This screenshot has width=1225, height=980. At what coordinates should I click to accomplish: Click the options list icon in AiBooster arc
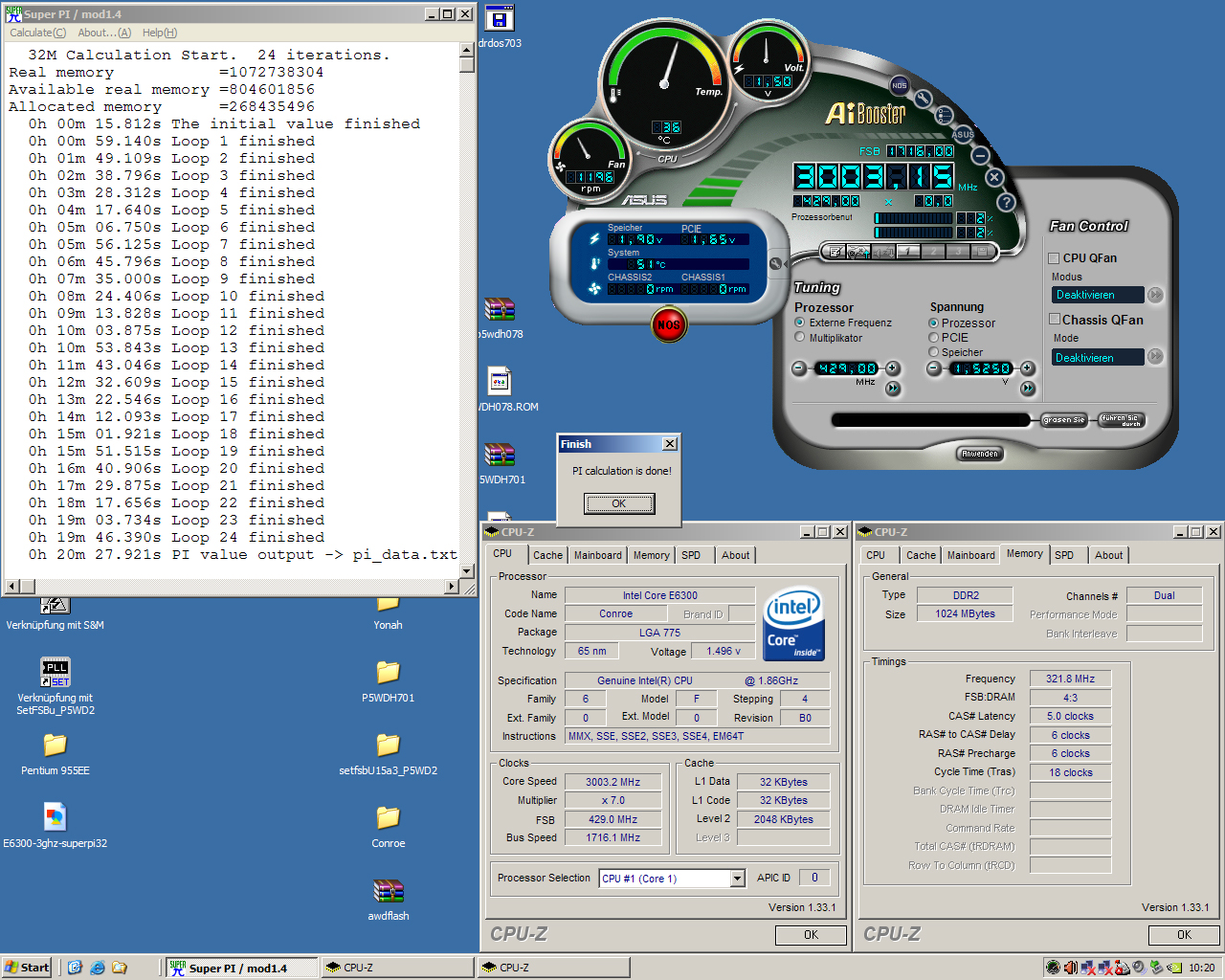tap(945, 116)
